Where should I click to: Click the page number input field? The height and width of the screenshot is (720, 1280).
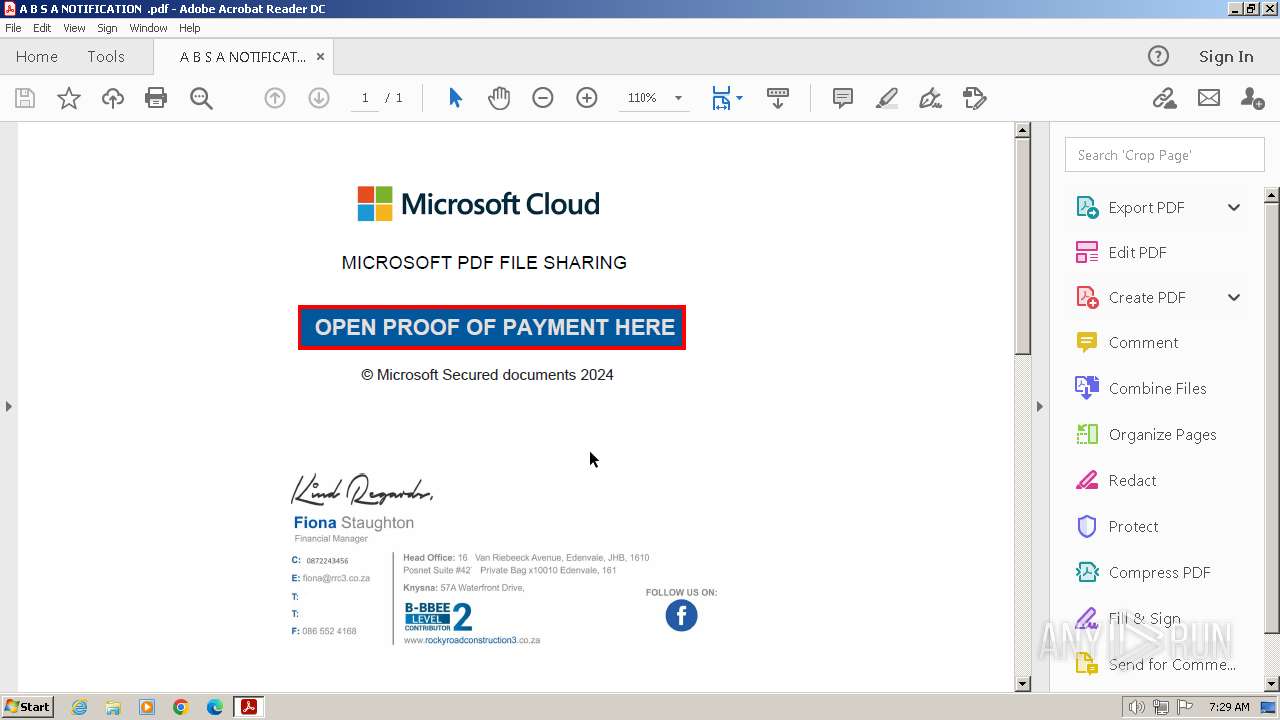pos(365,98)
